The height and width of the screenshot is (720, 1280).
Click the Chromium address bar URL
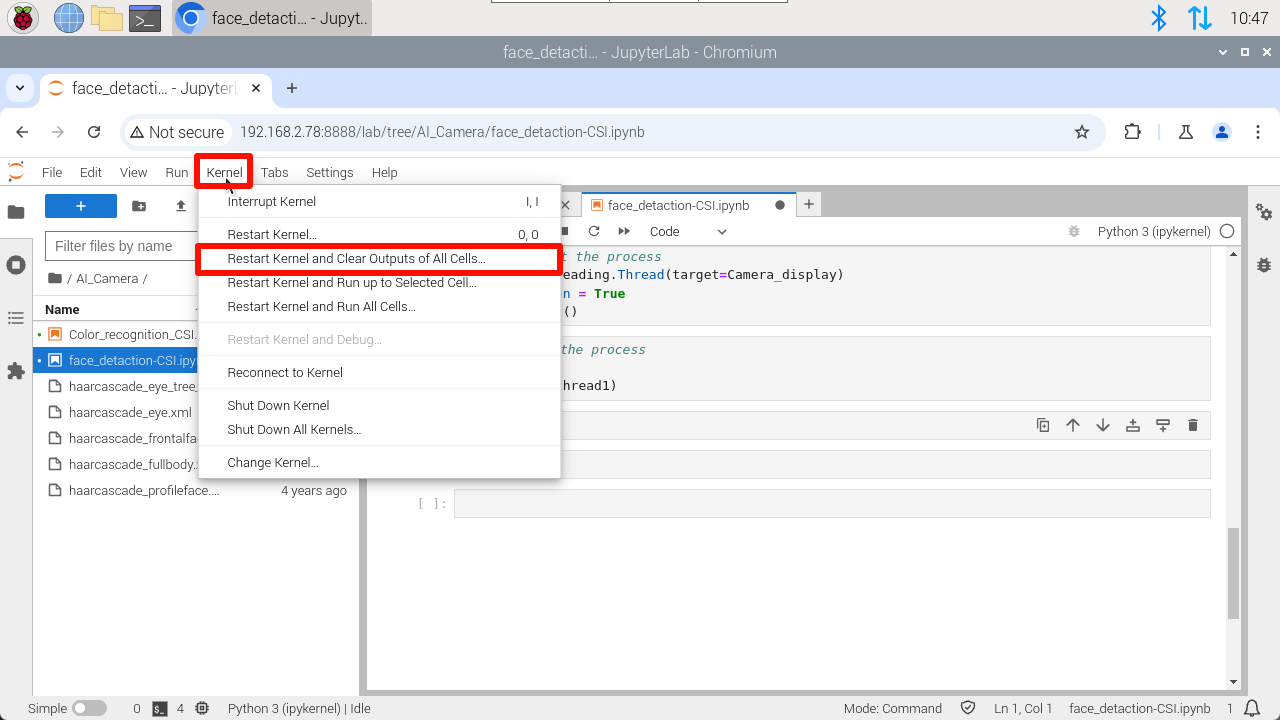tap(442, 132)
